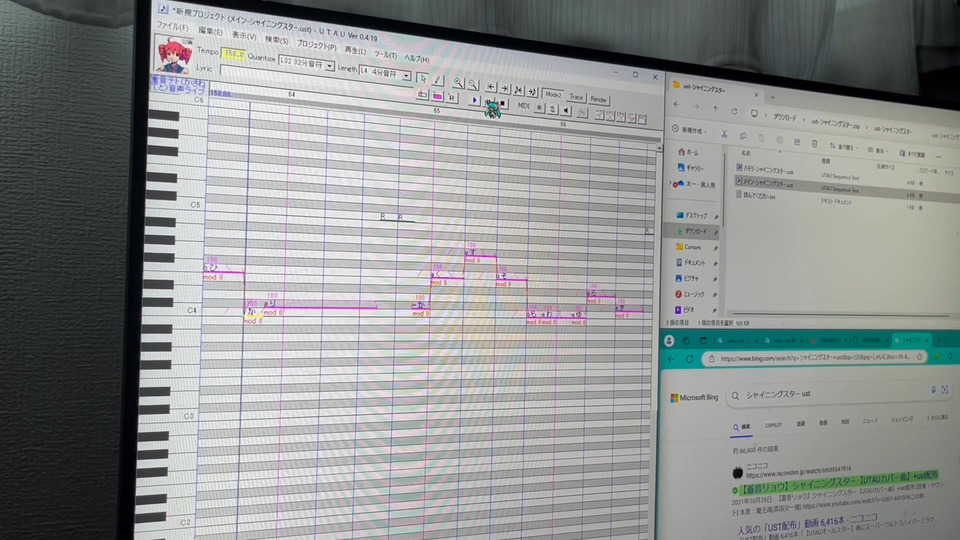Open the ツール(T) menu
Viewport: 960px width, 540px height.
(385, 54)
